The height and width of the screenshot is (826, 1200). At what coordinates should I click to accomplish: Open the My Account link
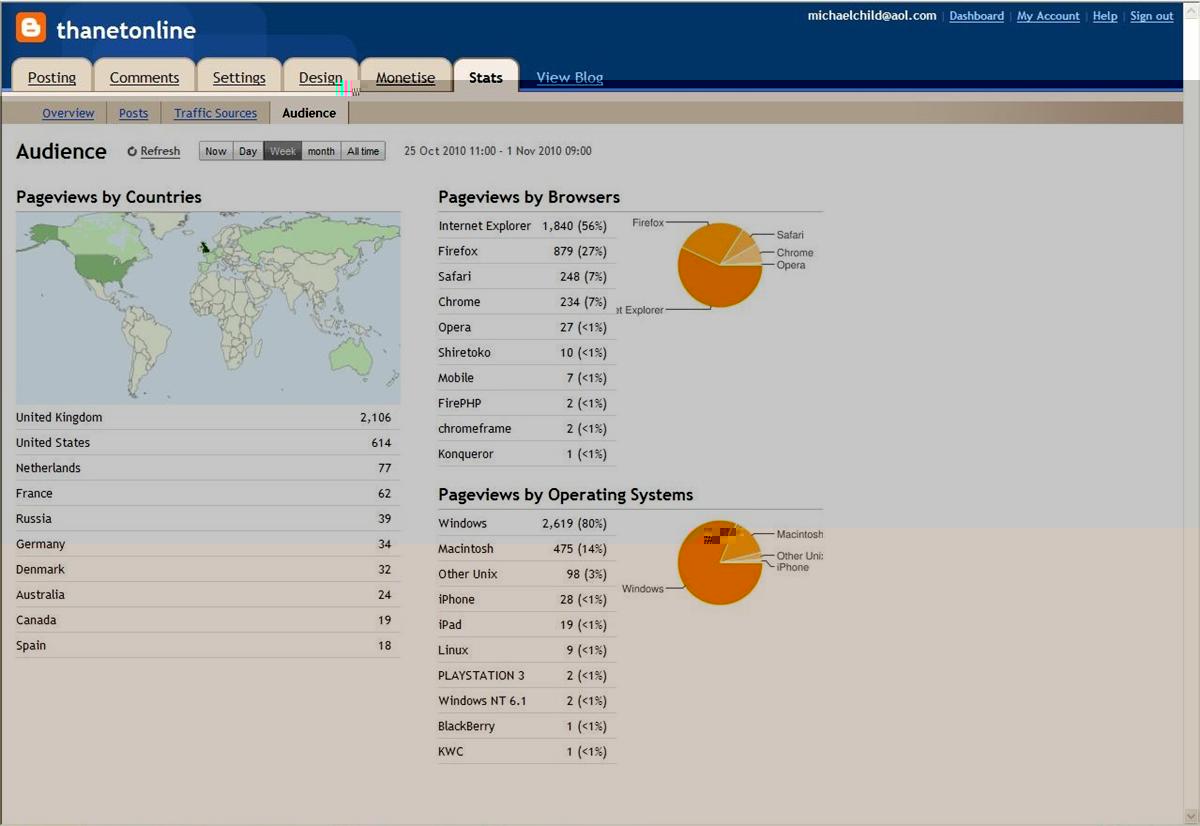point(1048,16)
